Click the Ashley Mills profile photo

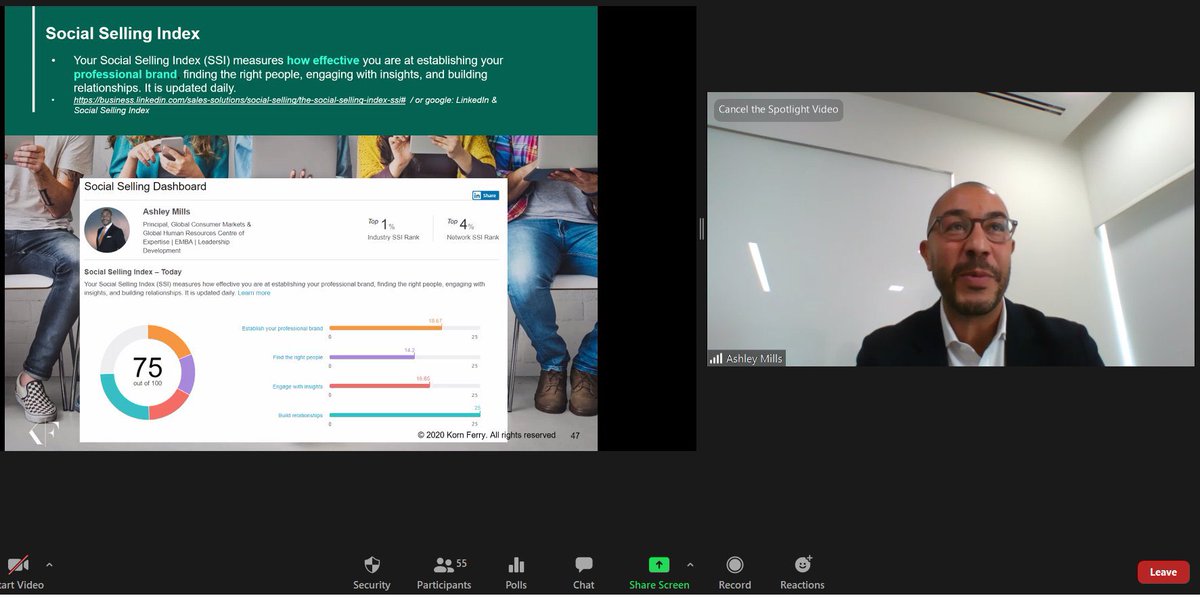click(x=107, y=230)
